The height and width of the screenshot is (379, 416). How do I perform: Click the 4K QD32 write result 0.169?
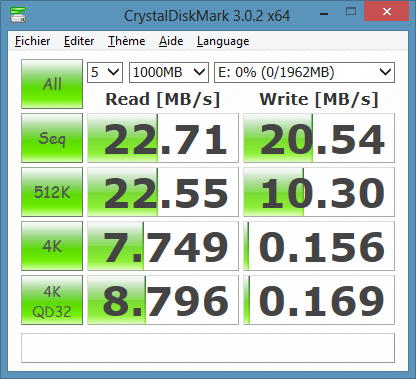[x=319, y=300]
